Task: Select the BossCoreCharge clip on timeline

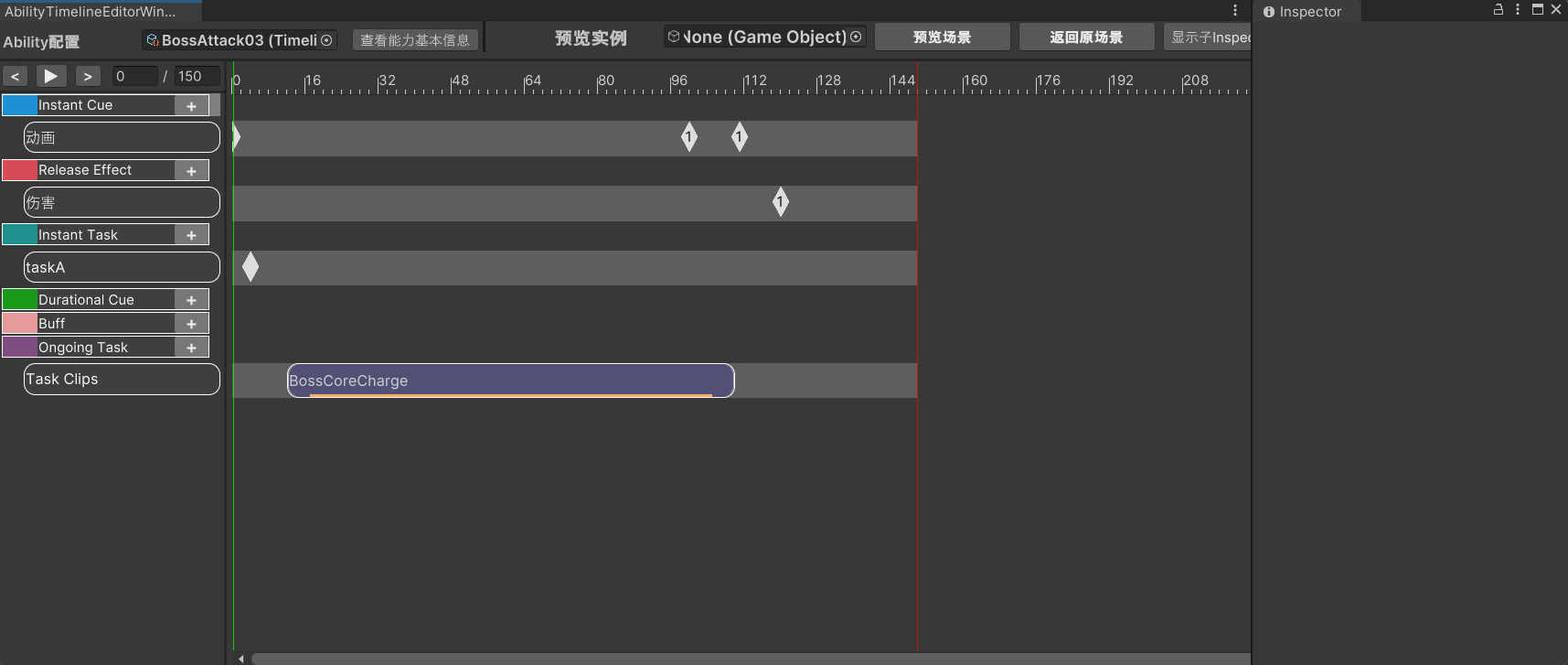Action: point(510,381)
